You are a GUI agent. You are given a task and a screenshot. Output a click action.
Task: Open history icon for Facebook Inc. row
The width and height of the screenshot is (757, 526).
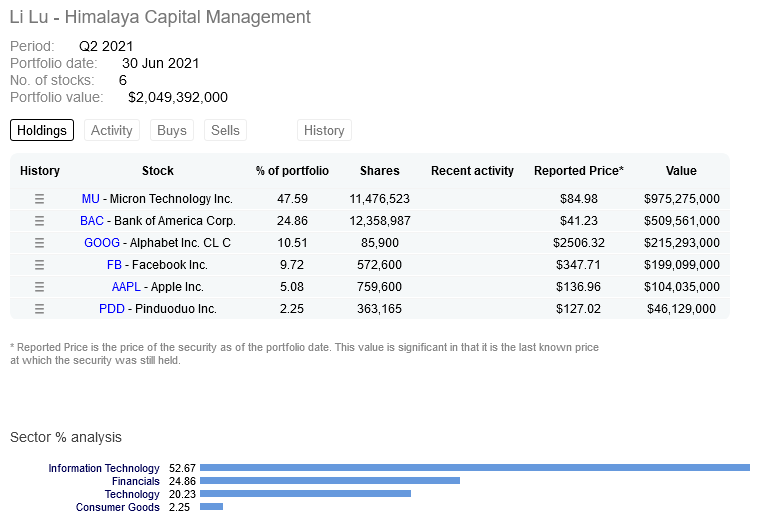coord(39,265)
